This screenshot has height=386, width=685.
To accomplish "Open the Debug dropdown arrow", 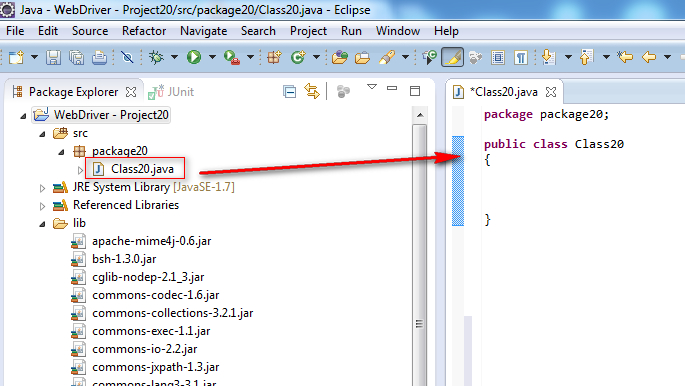I will [x=174, y=57].
